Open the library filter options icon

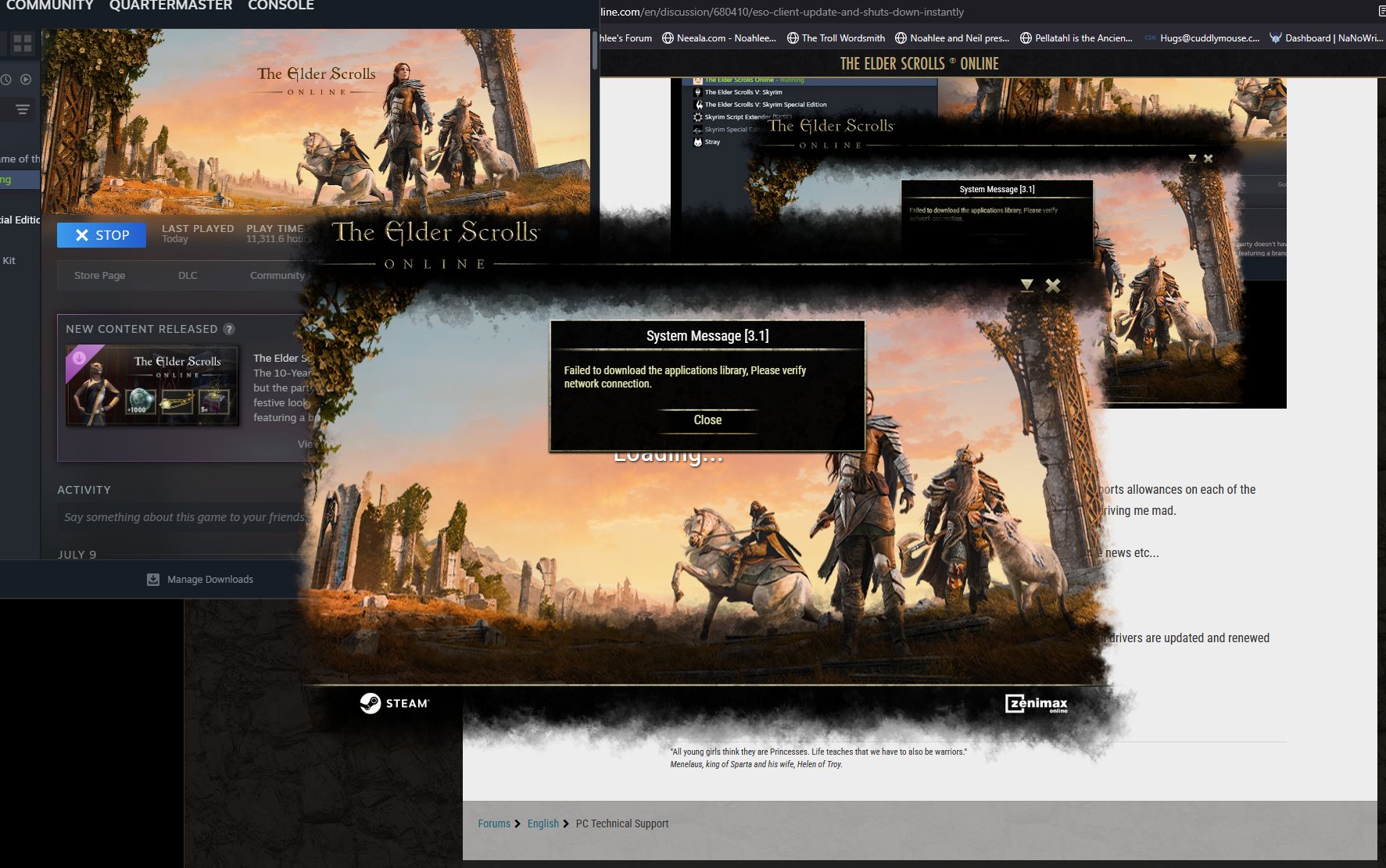tap(23, 109)
